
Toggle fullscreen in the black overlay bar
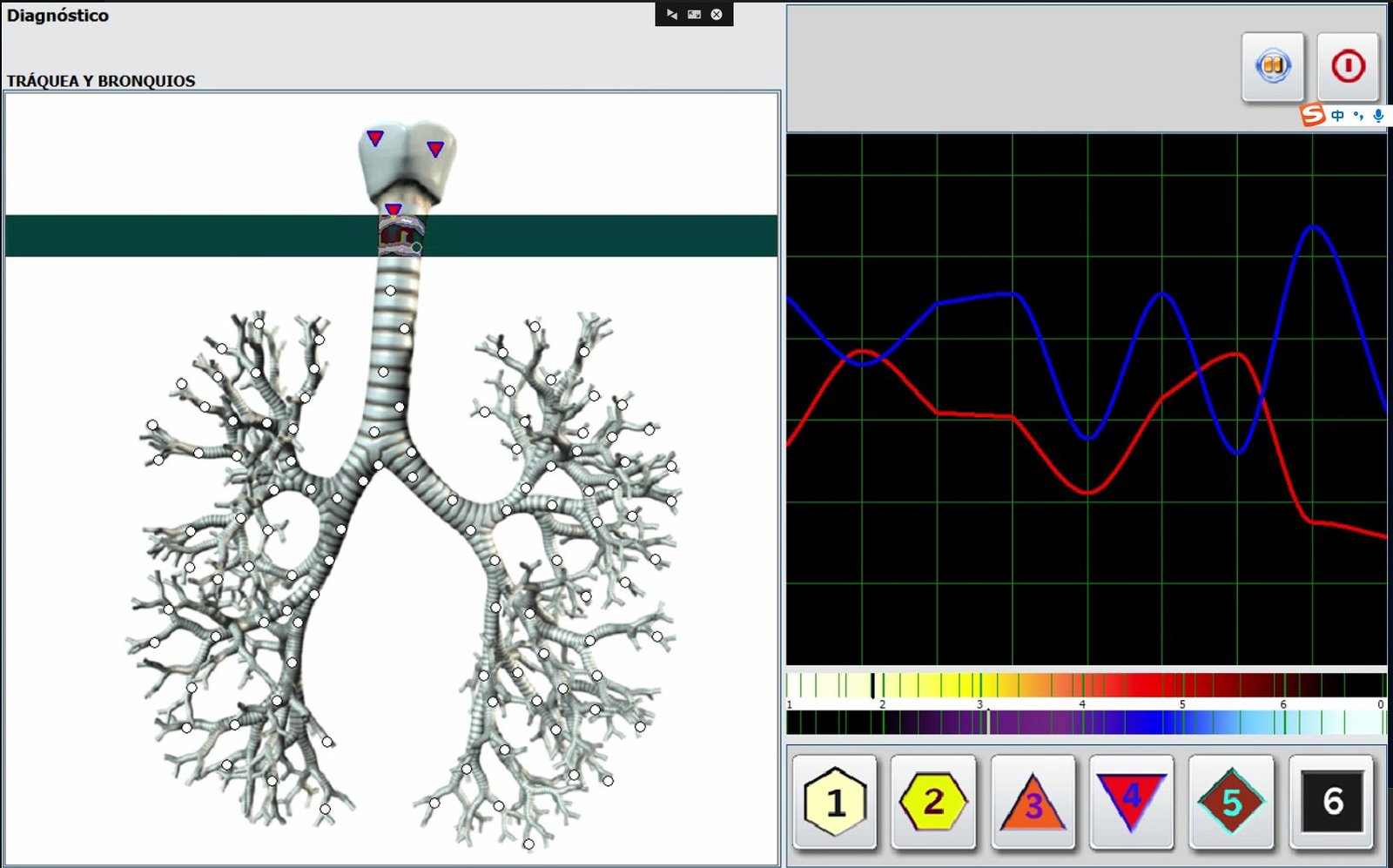694,15
